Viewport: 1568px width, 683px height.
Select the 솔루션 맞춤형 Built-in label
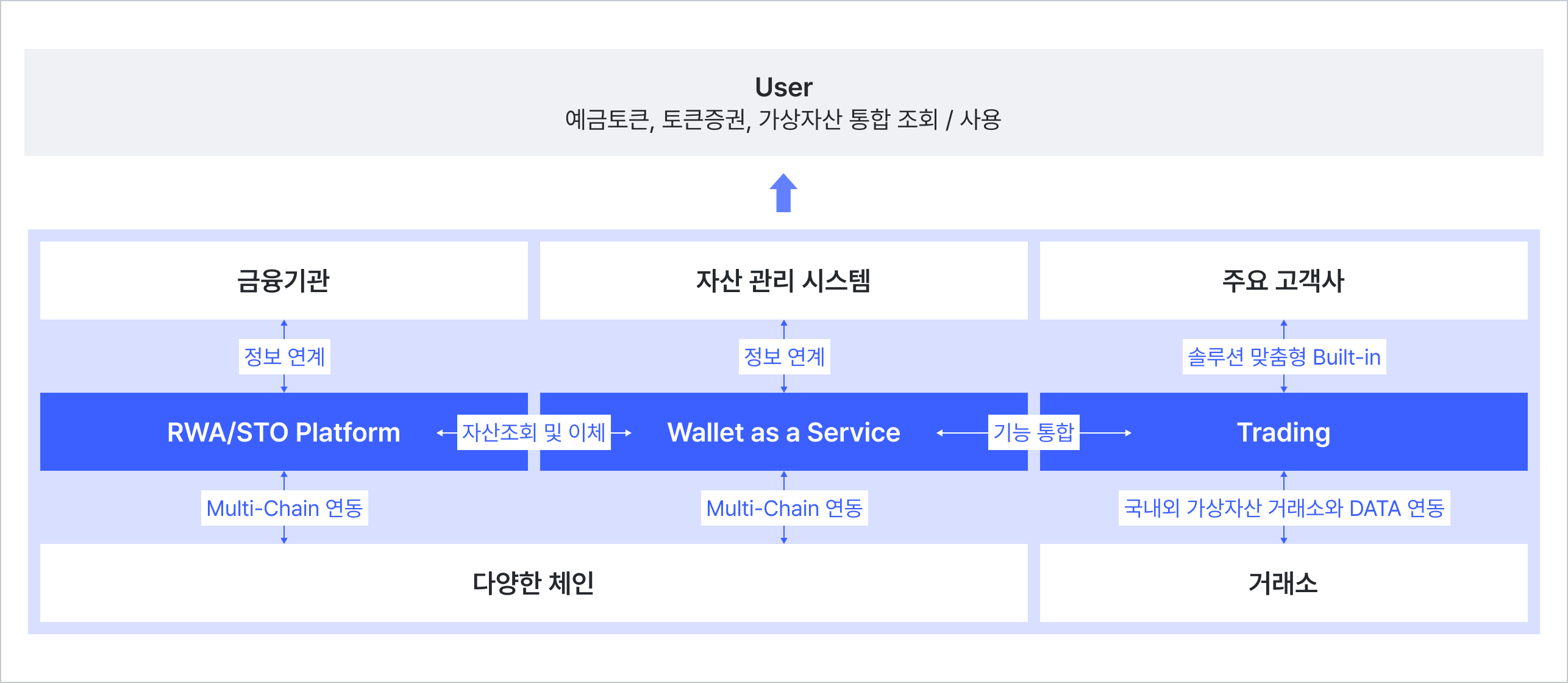point(1284,357)
